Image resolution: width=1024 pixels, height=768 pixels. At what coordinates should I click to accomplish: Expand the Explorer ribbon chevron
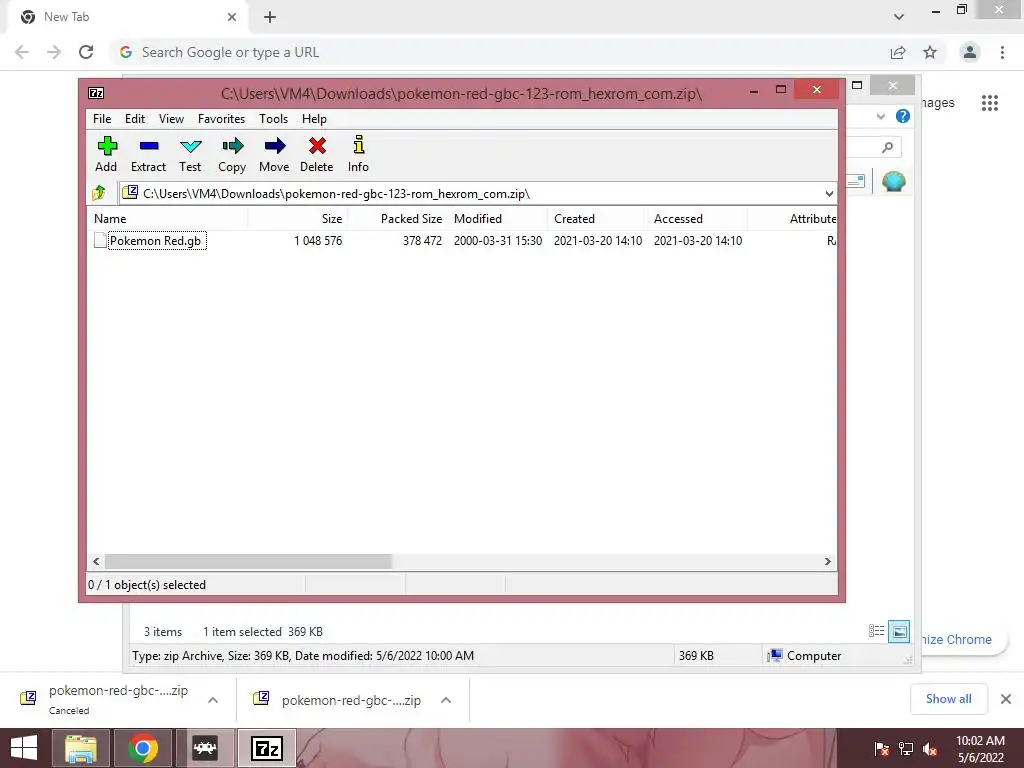tap(880, 116)
